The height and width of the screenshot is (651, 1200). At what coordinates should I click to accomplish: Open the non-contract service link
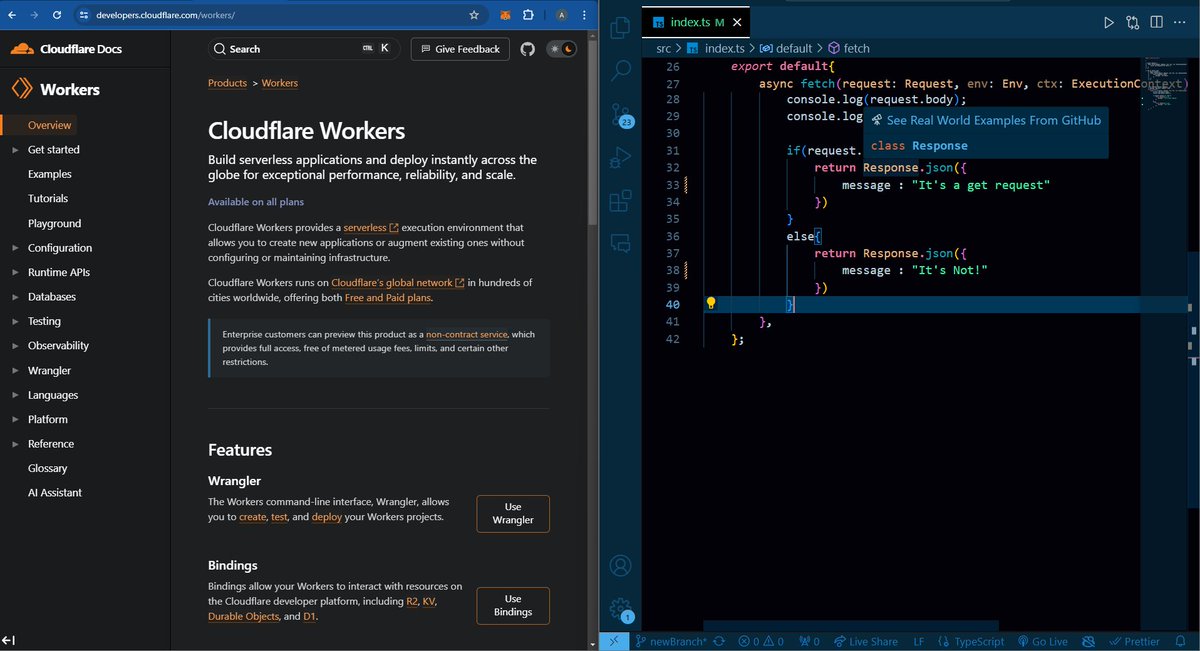pyautogui.click(x=467, y=334)
